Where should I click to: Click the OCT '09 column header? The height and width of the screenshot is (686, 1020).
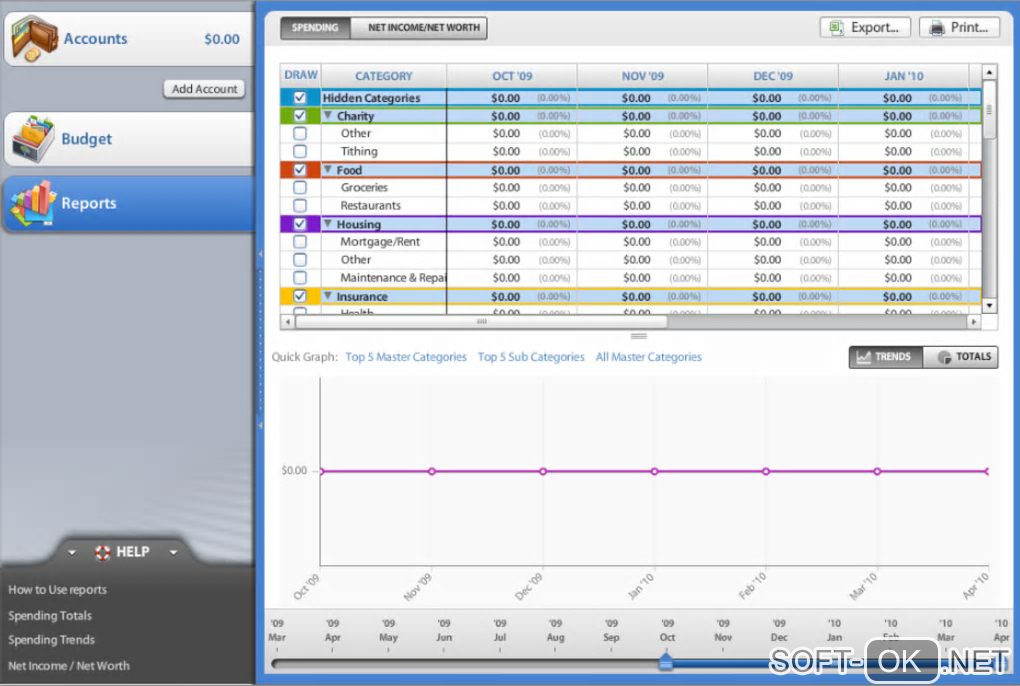[512, 76]
